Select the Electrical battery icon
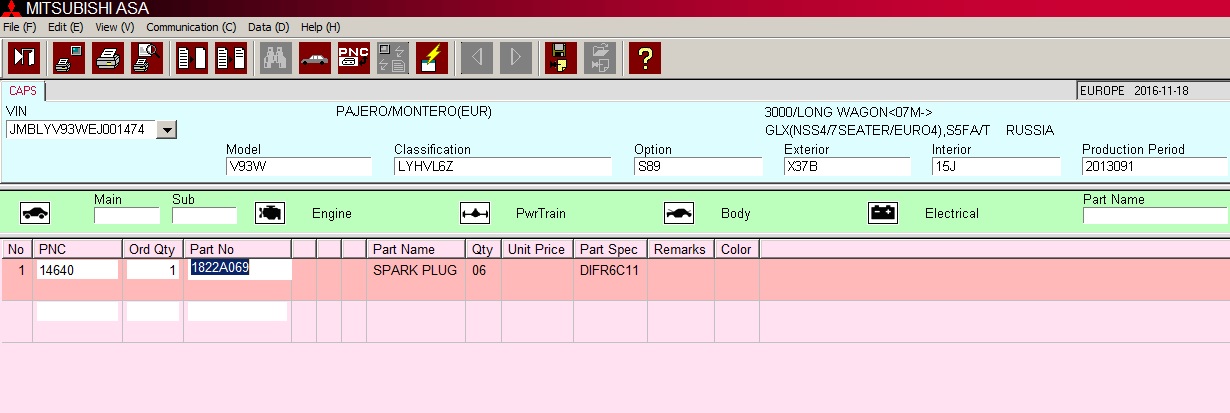The width and height of the screenshot is (1230, 413). click(883, 213)
